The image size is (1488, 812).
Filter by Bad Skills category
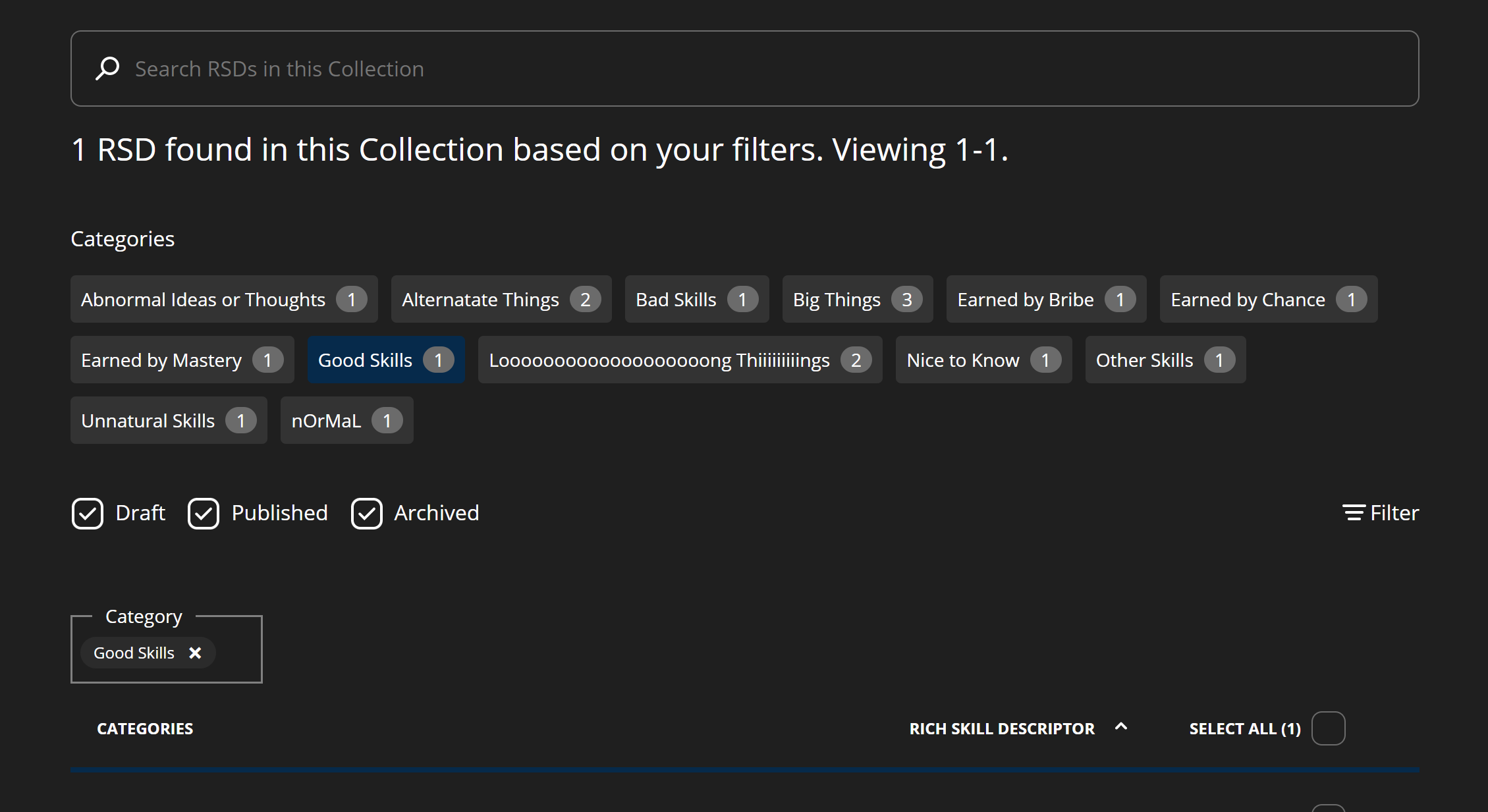[x=696, y=300]
